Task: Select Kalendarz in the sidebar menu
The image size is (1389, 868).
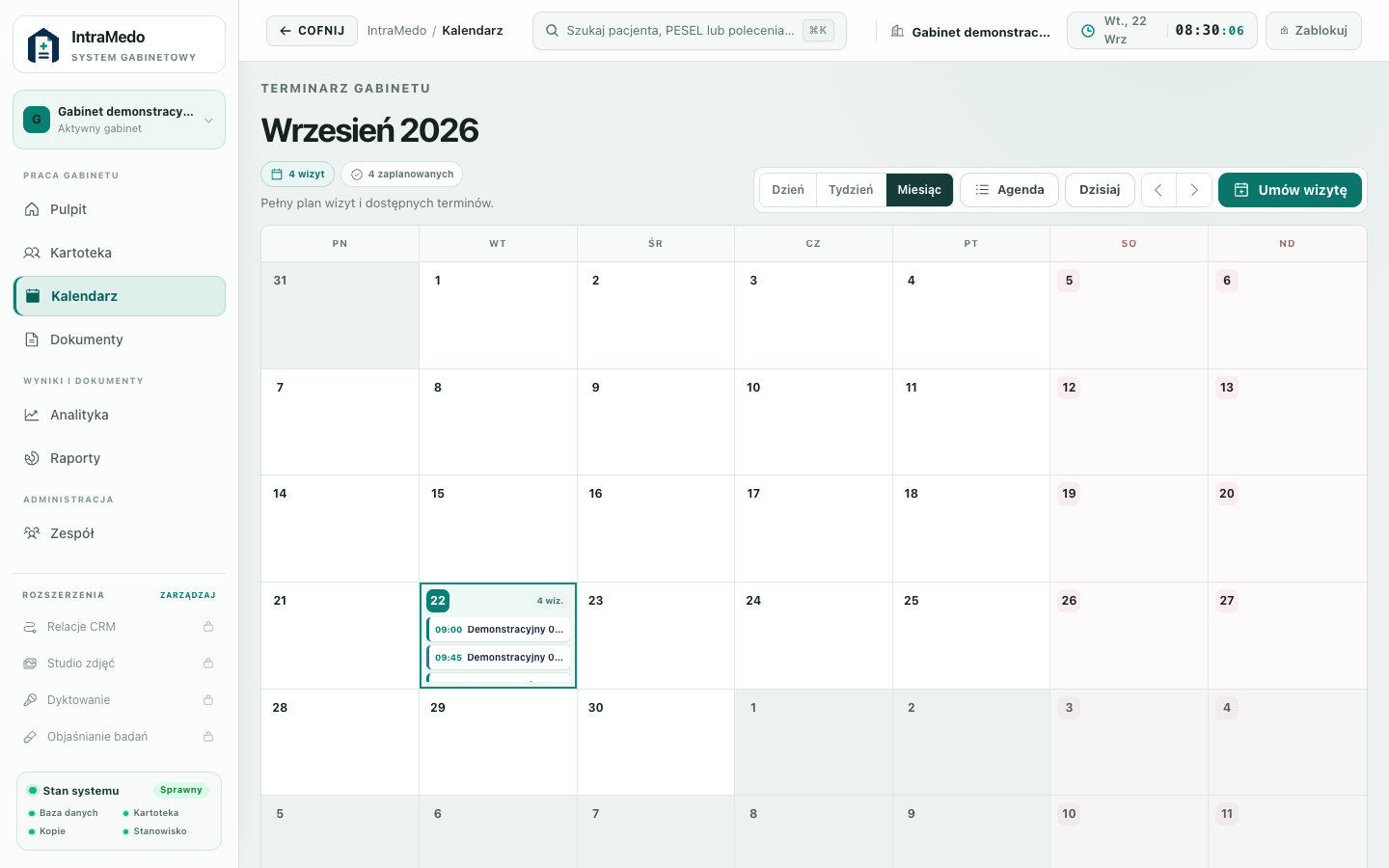Action: pos(119,296)
